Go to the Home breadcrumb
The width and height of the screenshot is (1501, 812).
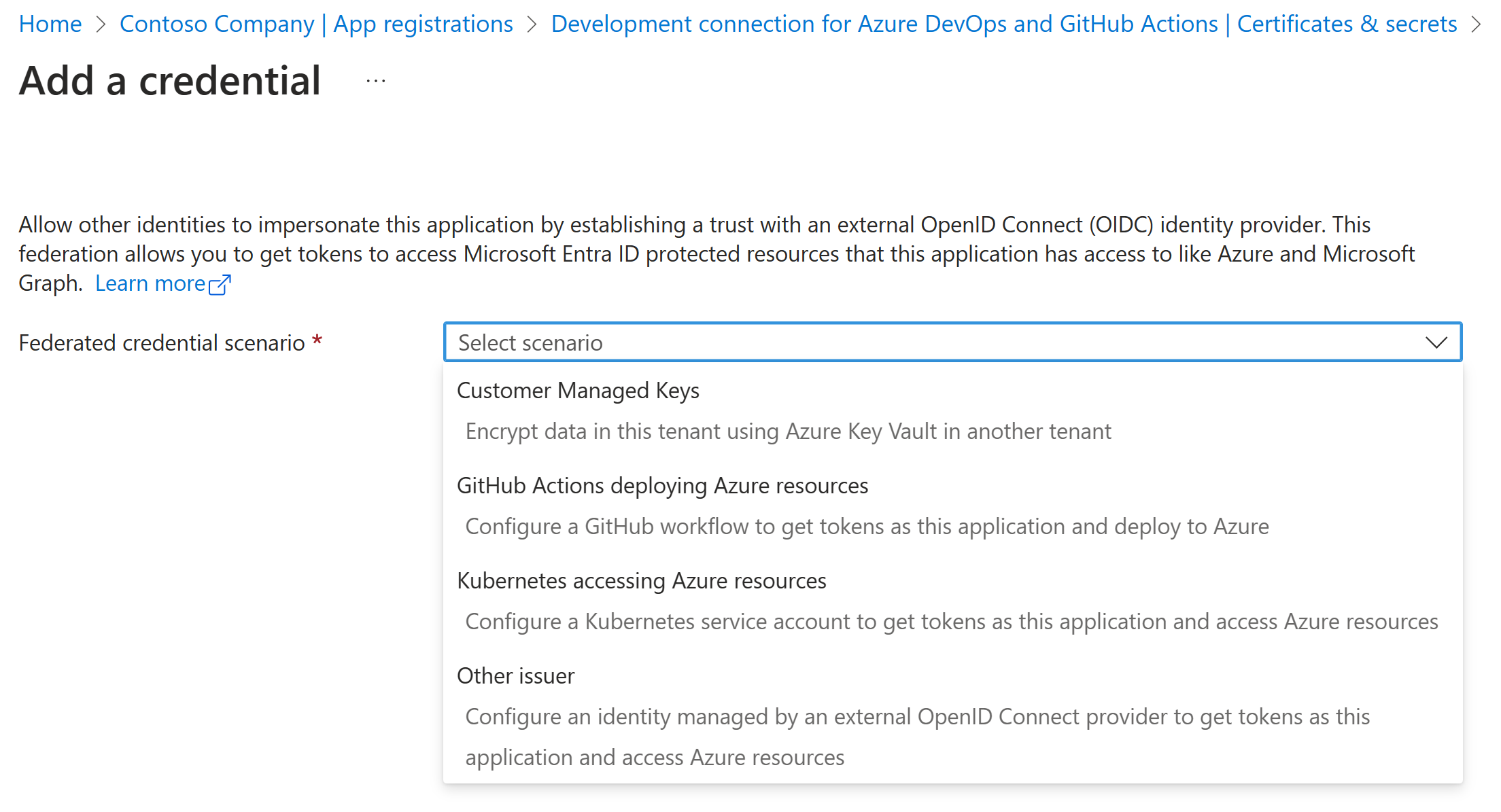pyautogui.click(x=50, y=24)
